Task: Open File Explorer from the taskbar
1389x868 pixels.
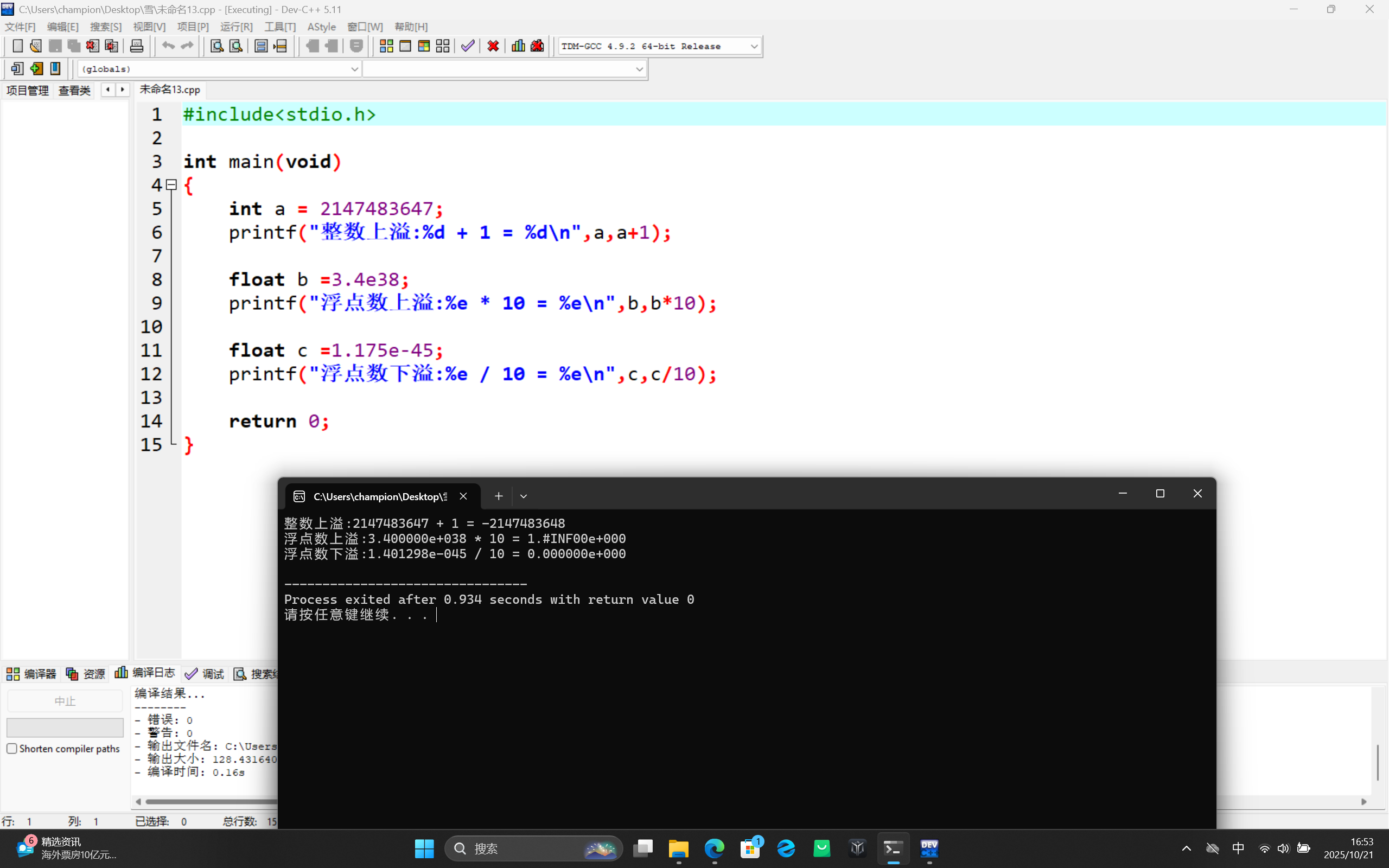Action: click(678, 848)
